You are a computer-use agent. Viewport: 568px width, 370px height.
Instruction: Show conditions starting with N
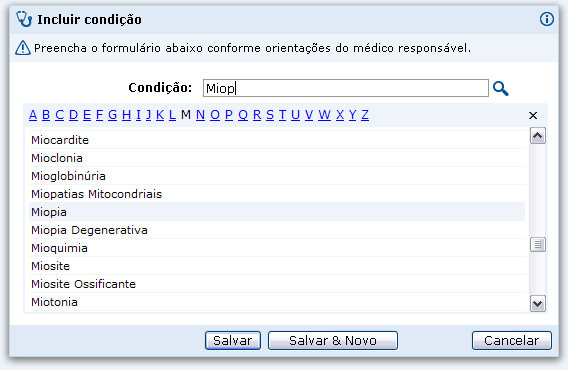click(200, 115)
